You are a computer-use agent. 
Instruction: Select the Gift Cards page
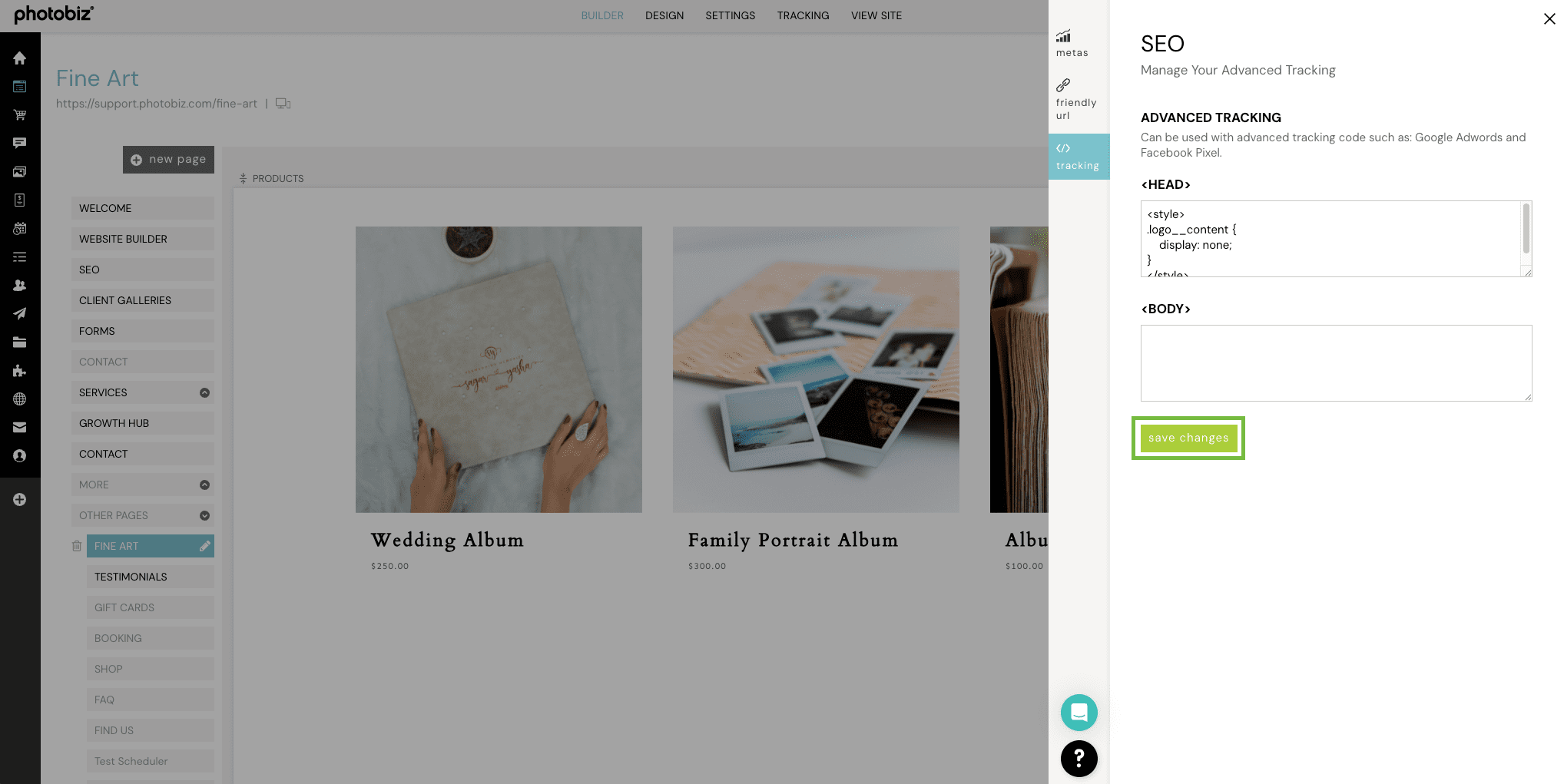[151, 607]
